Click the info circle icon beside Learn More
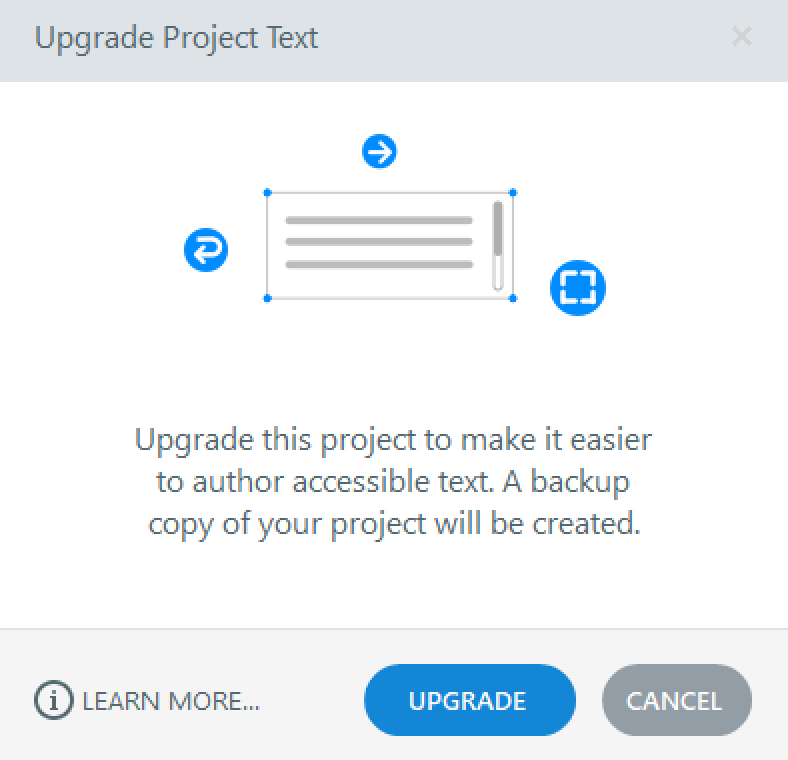 point(54,701)
